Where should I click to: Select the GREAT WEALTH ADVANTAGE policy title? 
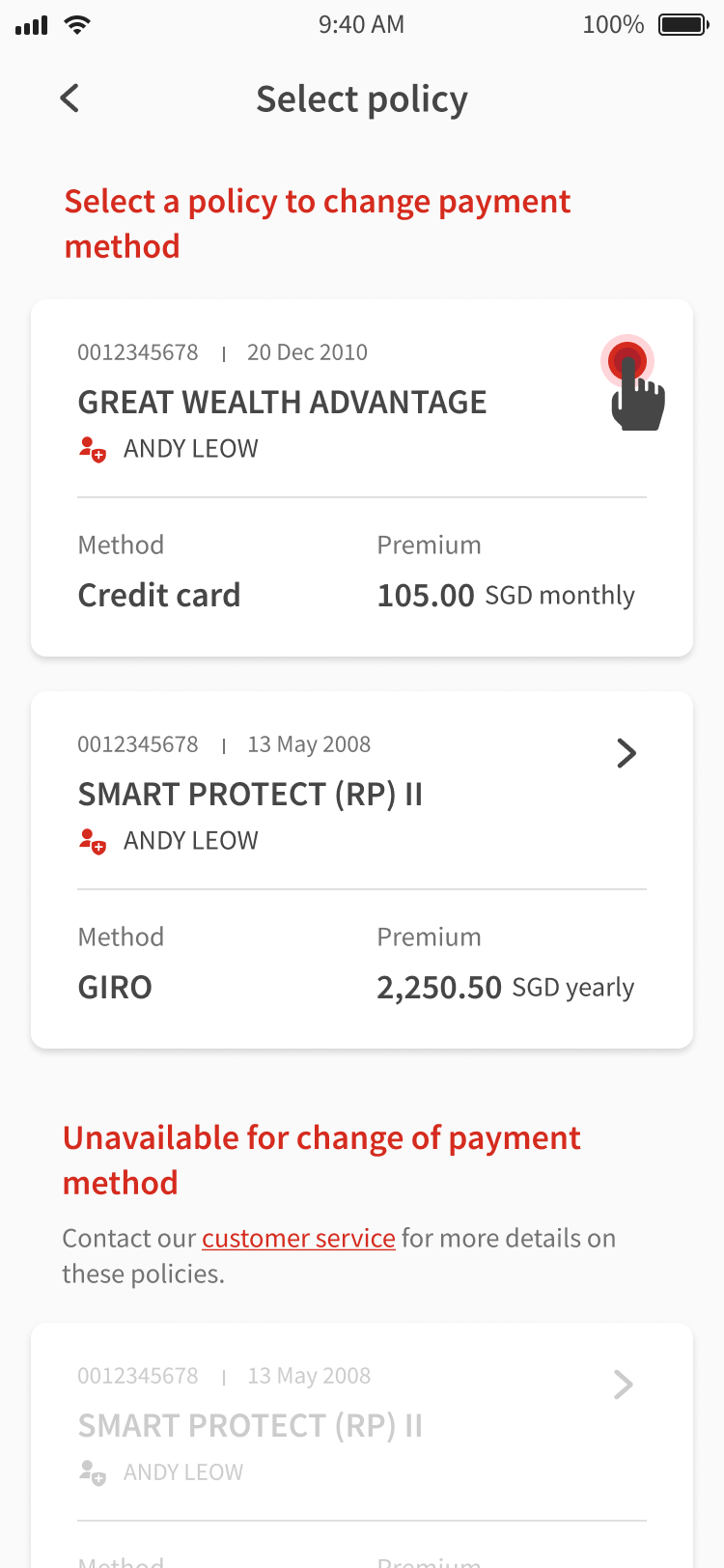pos(282,403)
